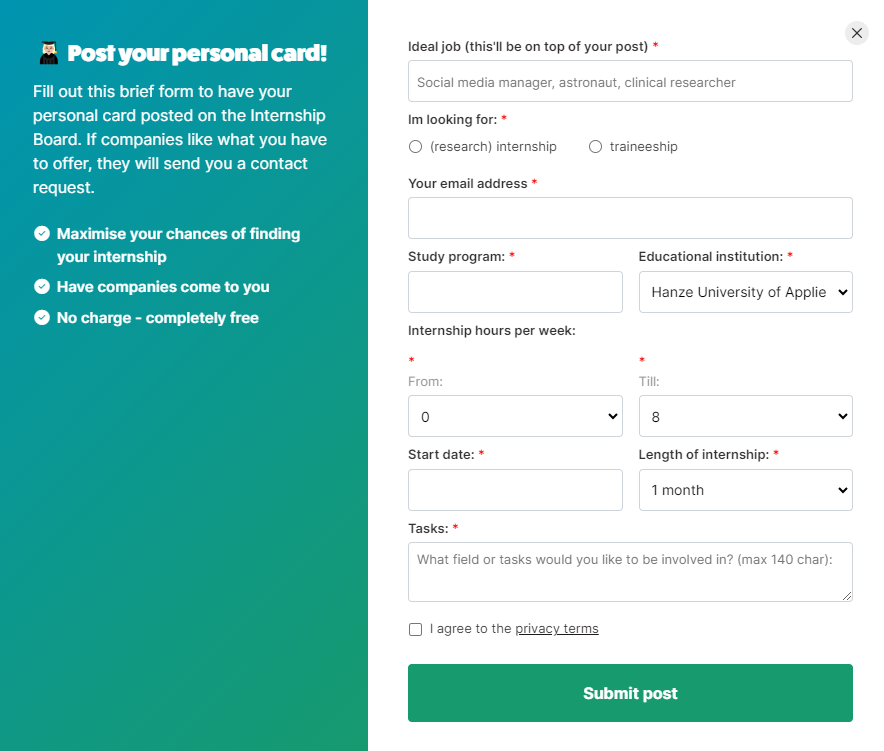Focus the Ideal job text field
Screen dimensions: 884x751
(630, 82)
